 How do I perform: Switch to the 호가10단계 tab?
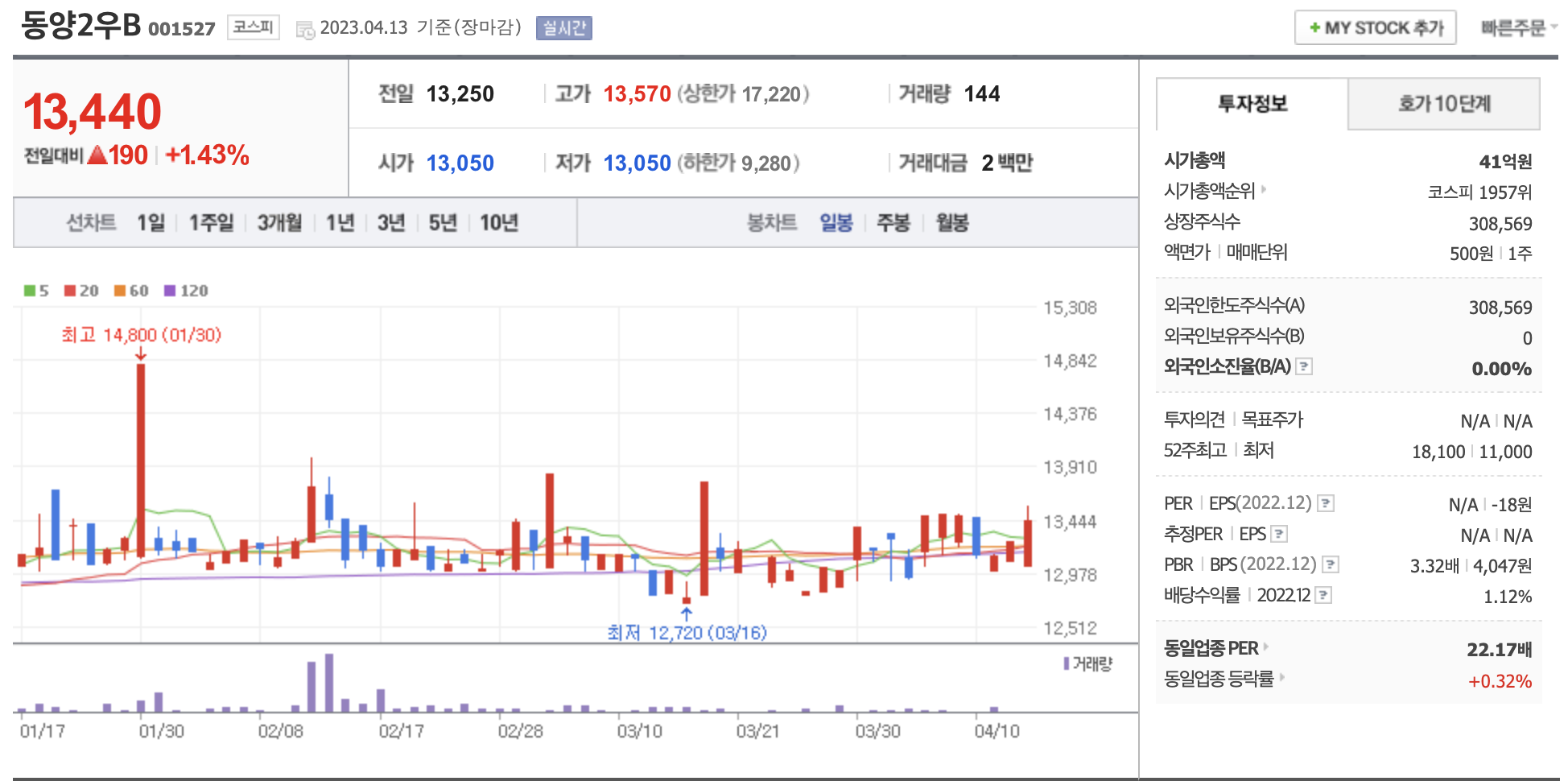(x=1444, y=104)
